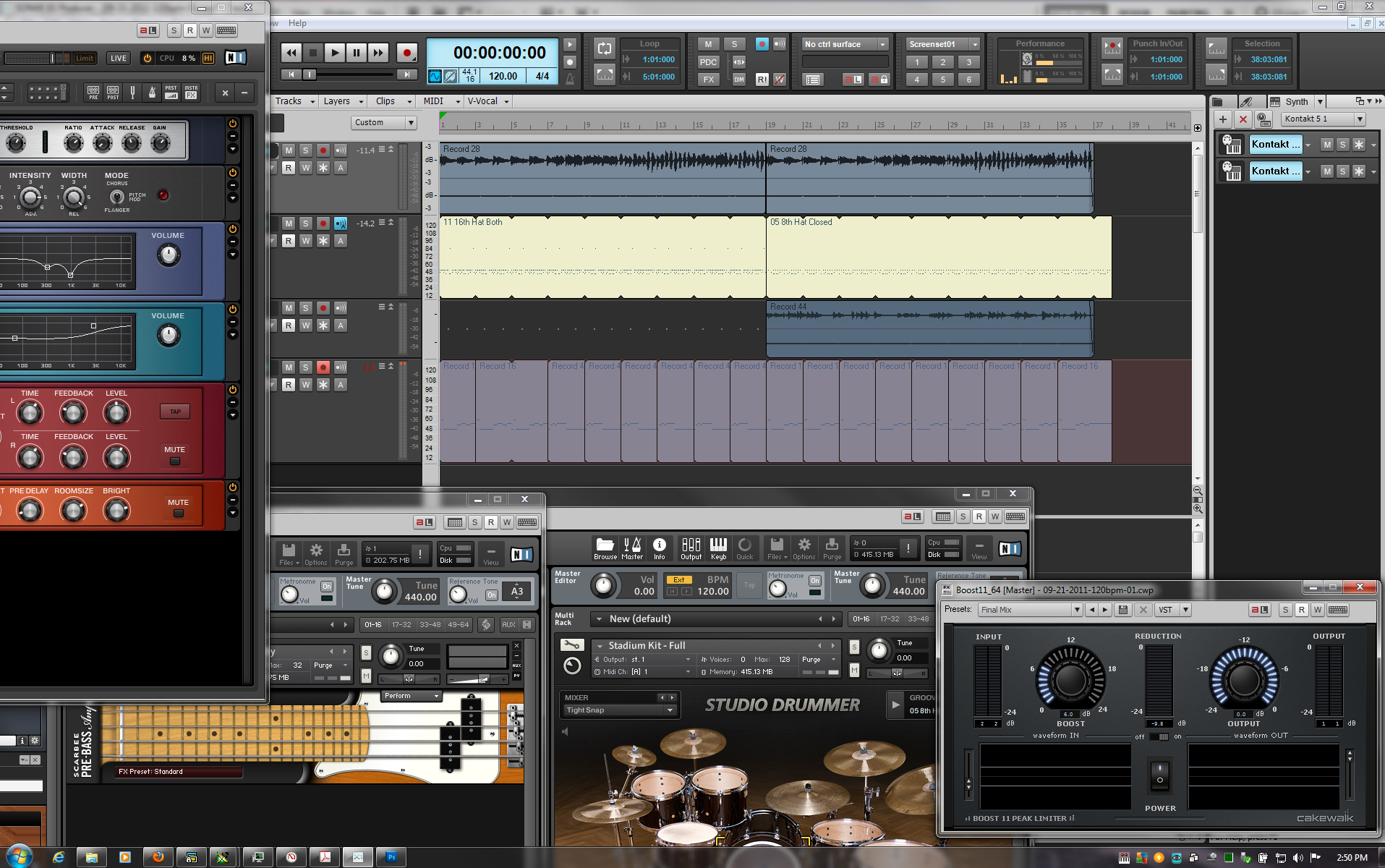The image size is (1385, 868).
Task: Open the Options gear icon in Studio Drummer Kontakt
Action: coord(804,548)
